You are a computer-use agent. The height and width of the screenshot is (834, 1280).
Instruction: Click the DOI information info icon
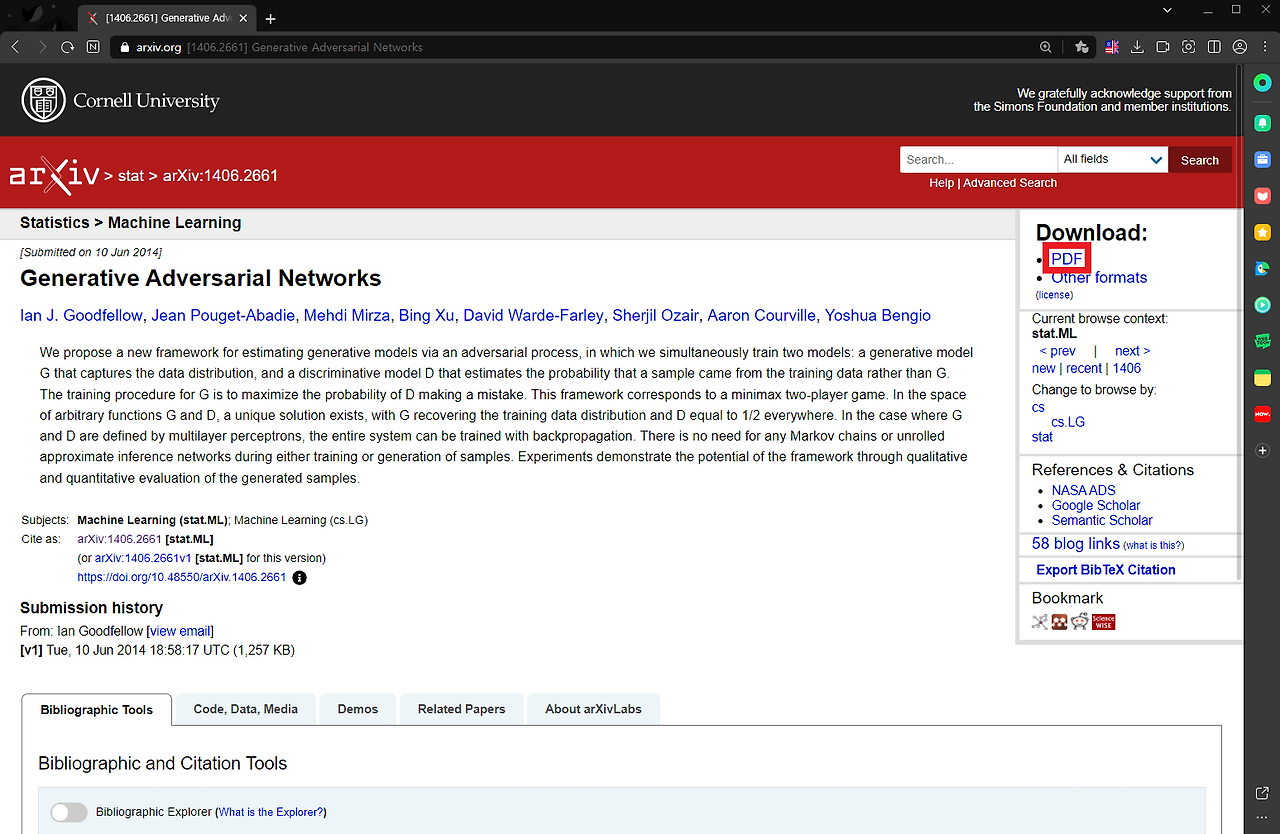click(299, 577)
